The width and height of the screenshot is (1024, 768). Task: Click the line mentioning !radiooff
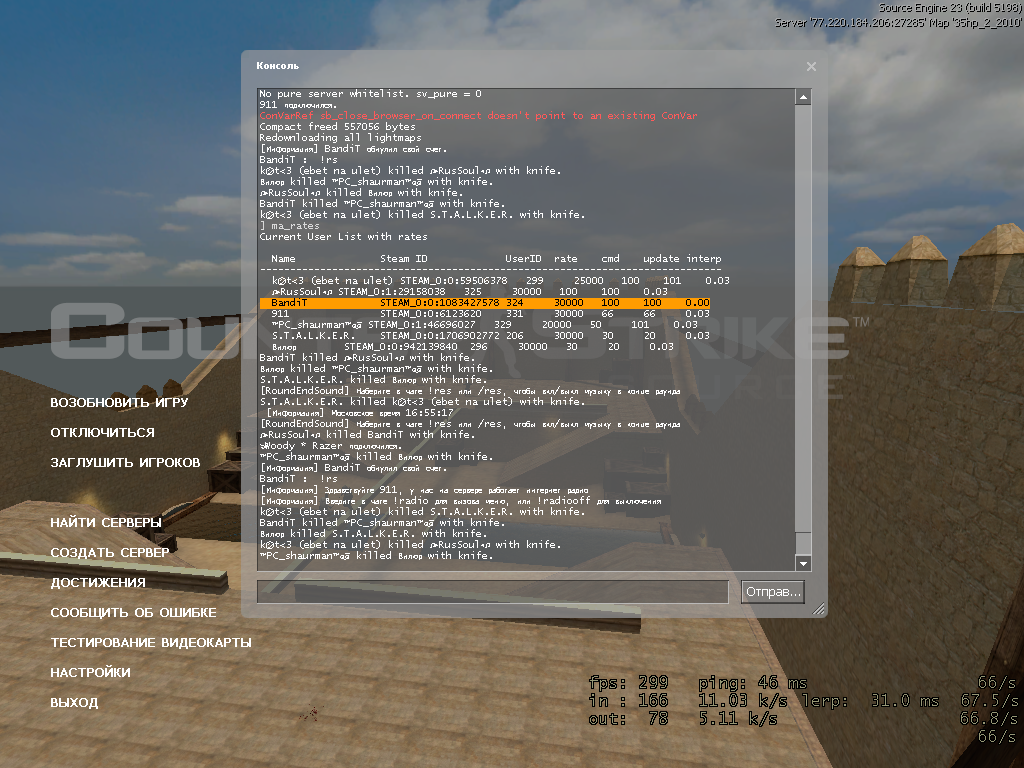coord(461,501)
